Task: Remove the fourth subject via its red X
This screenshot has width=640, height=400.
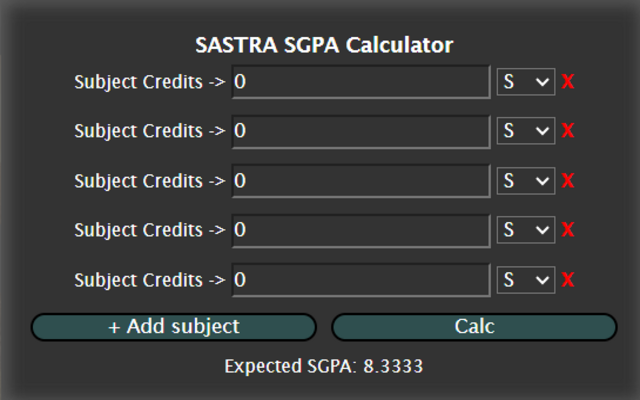Action: point(568,230)
